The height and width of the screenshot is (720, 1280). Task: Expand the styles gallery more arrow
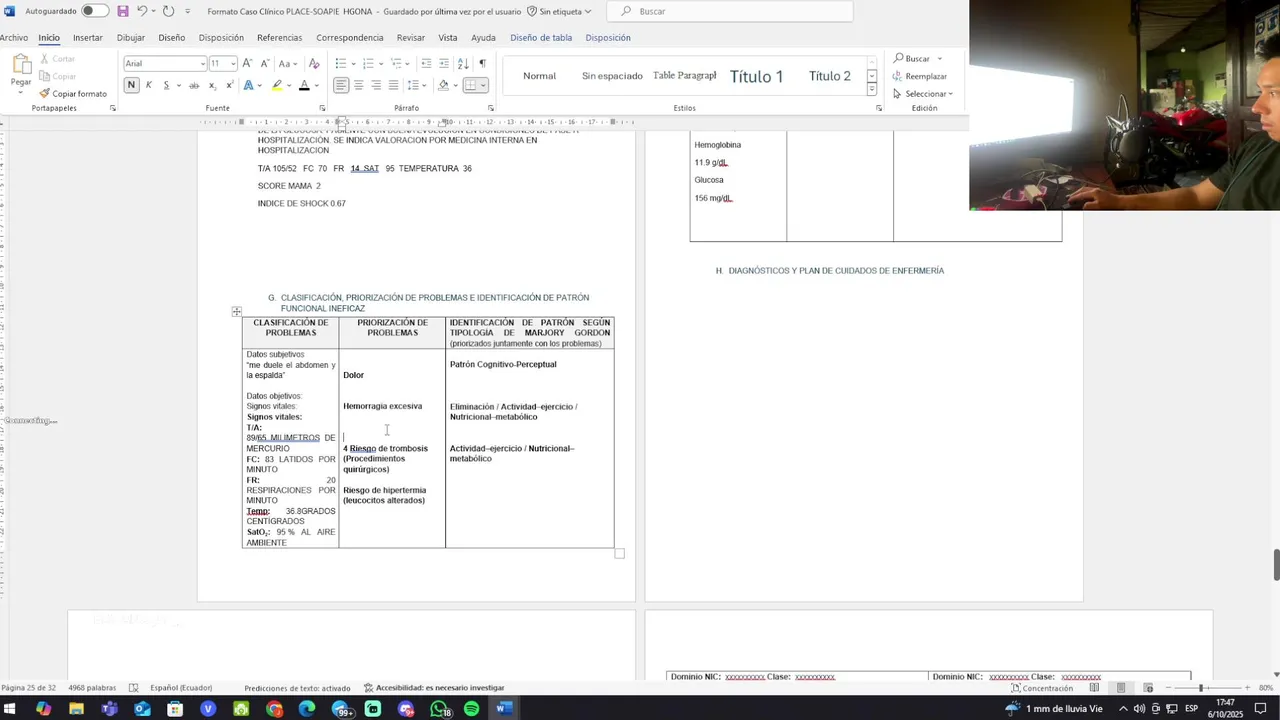tap(872, 89)
